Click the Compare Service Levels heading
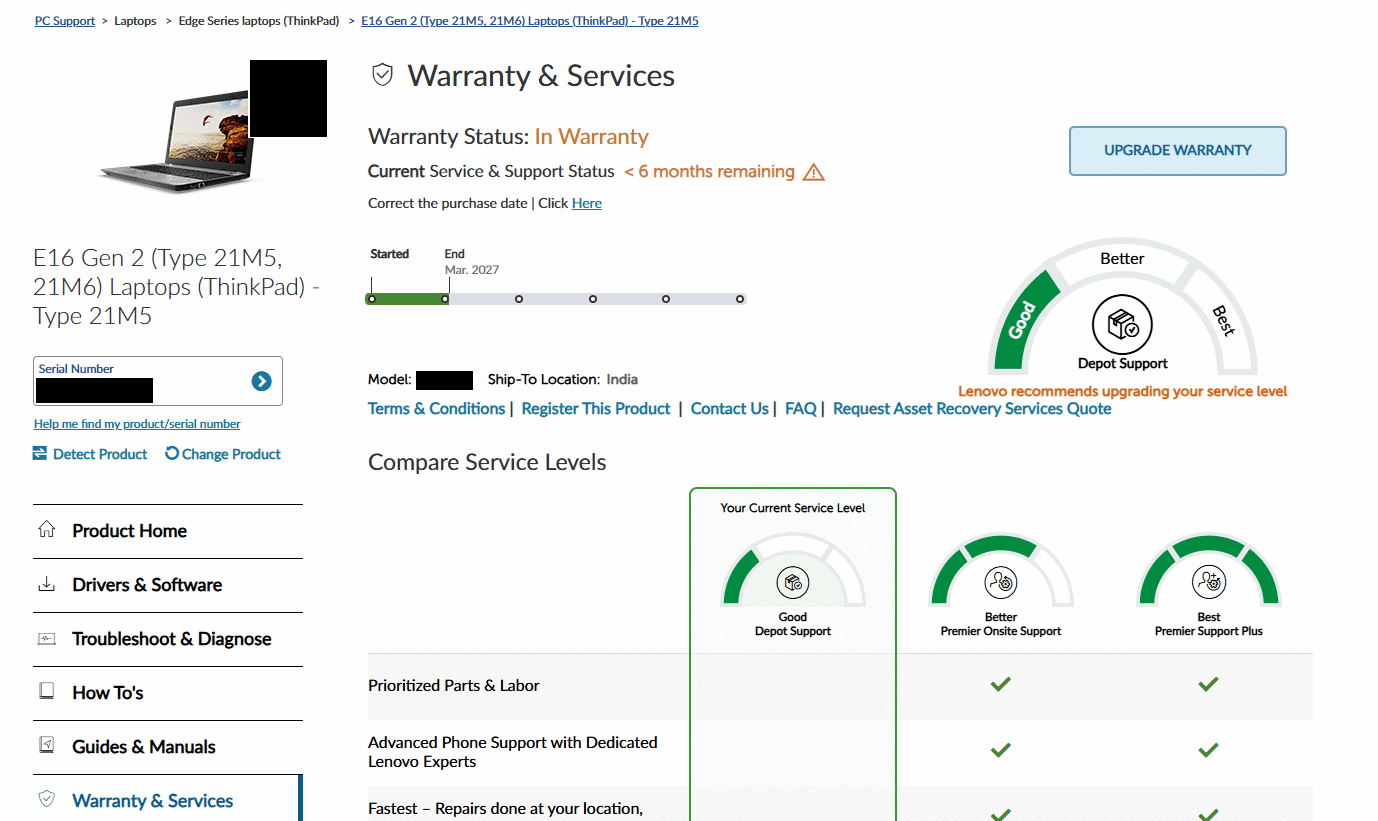The image size is (1378, 821). (x=487, y=462)
